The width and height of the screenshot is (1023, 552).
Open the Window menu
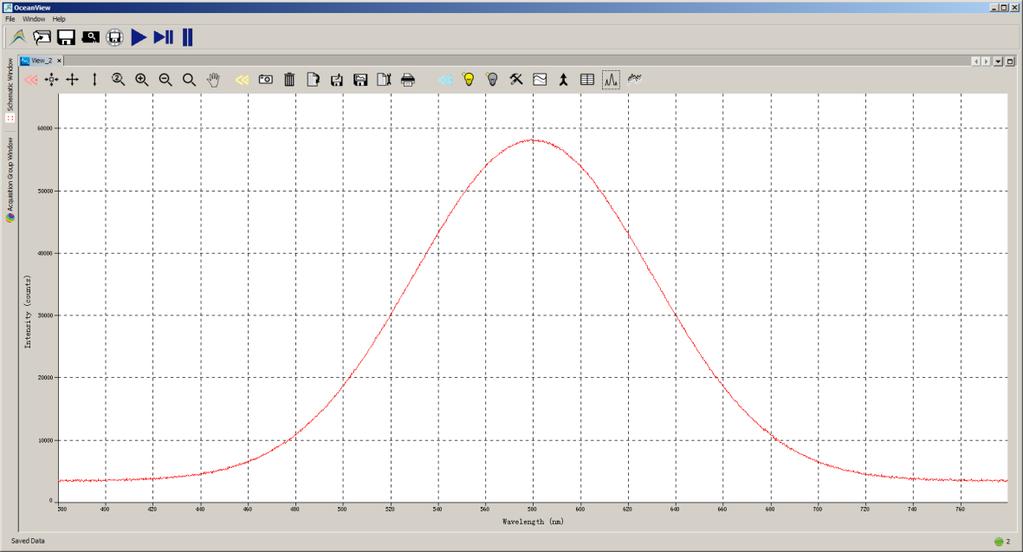34,19
